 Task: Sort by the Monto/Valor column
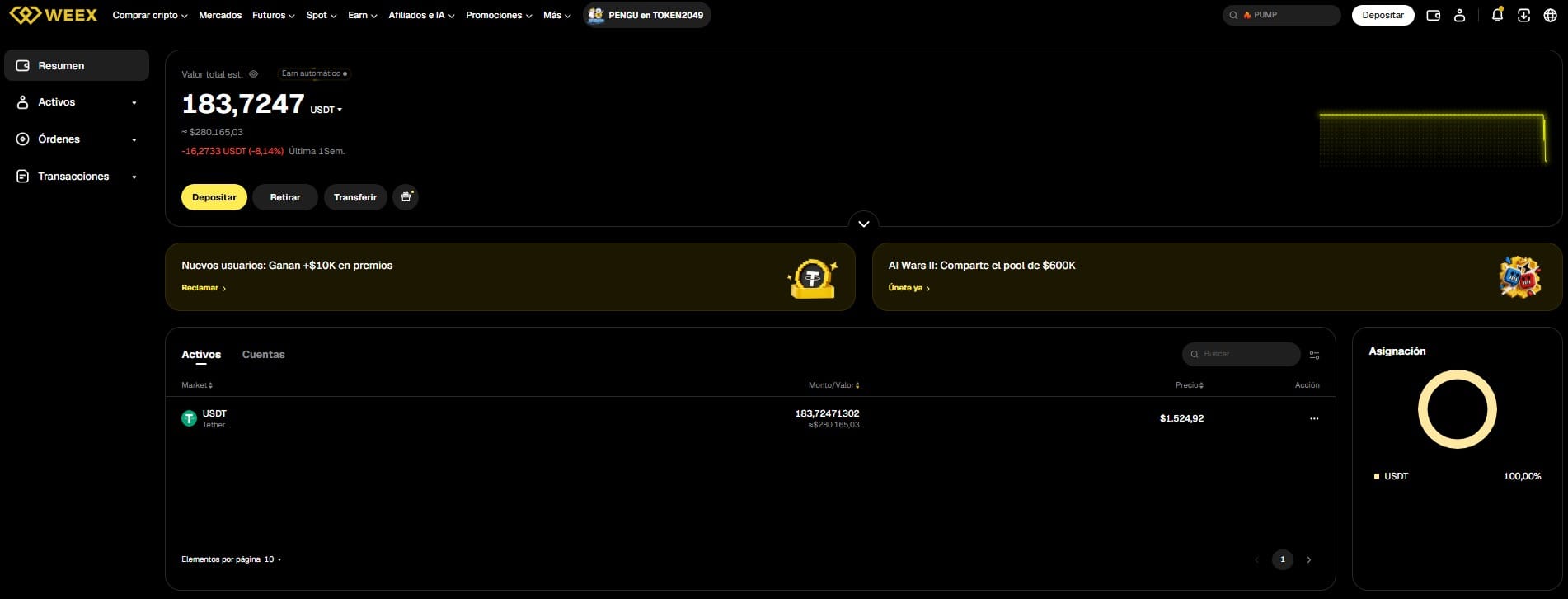tap(834, 385)
